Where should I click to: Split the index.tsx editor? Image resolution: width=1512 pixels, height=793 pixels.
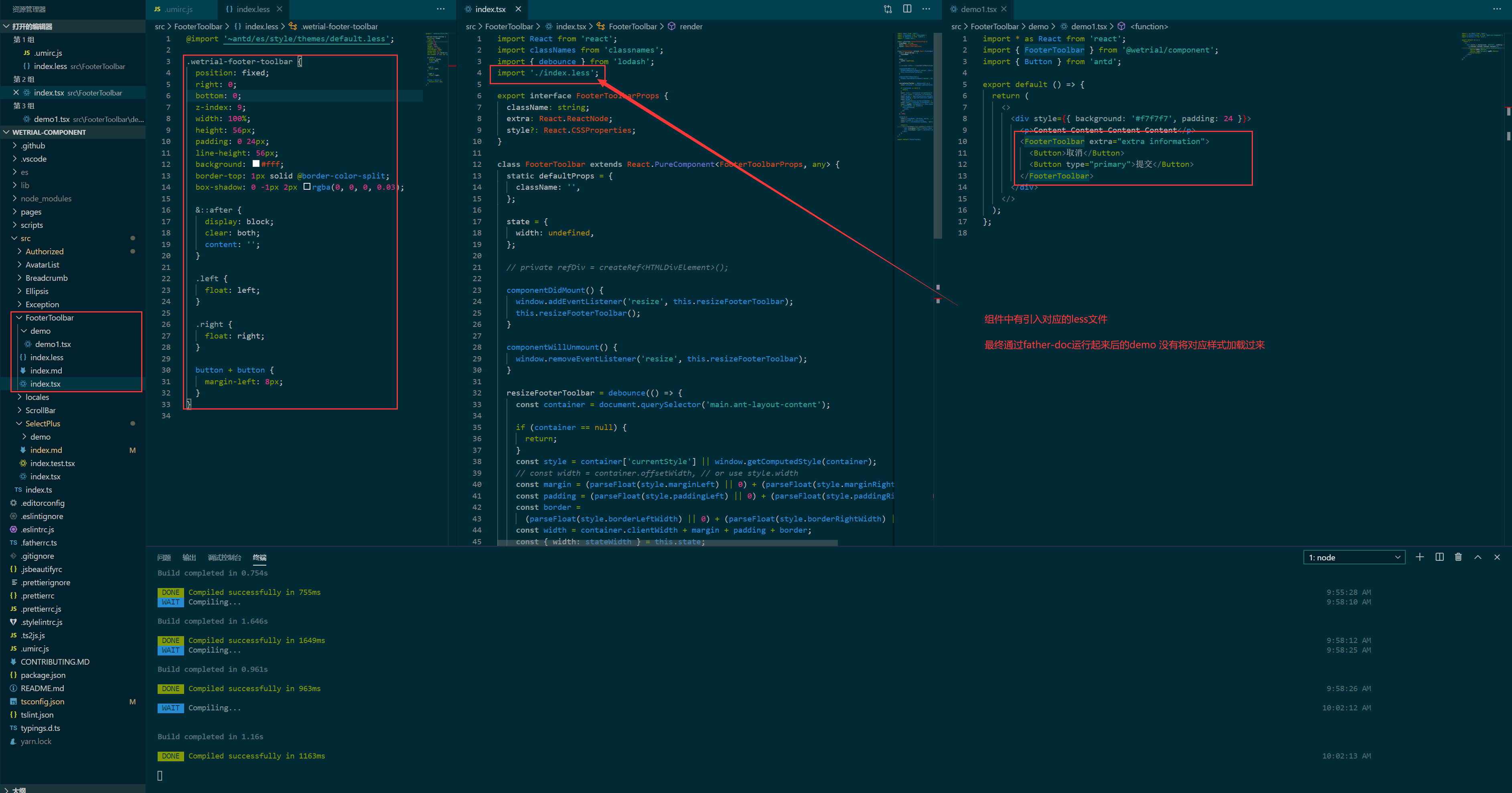[907, 9]
